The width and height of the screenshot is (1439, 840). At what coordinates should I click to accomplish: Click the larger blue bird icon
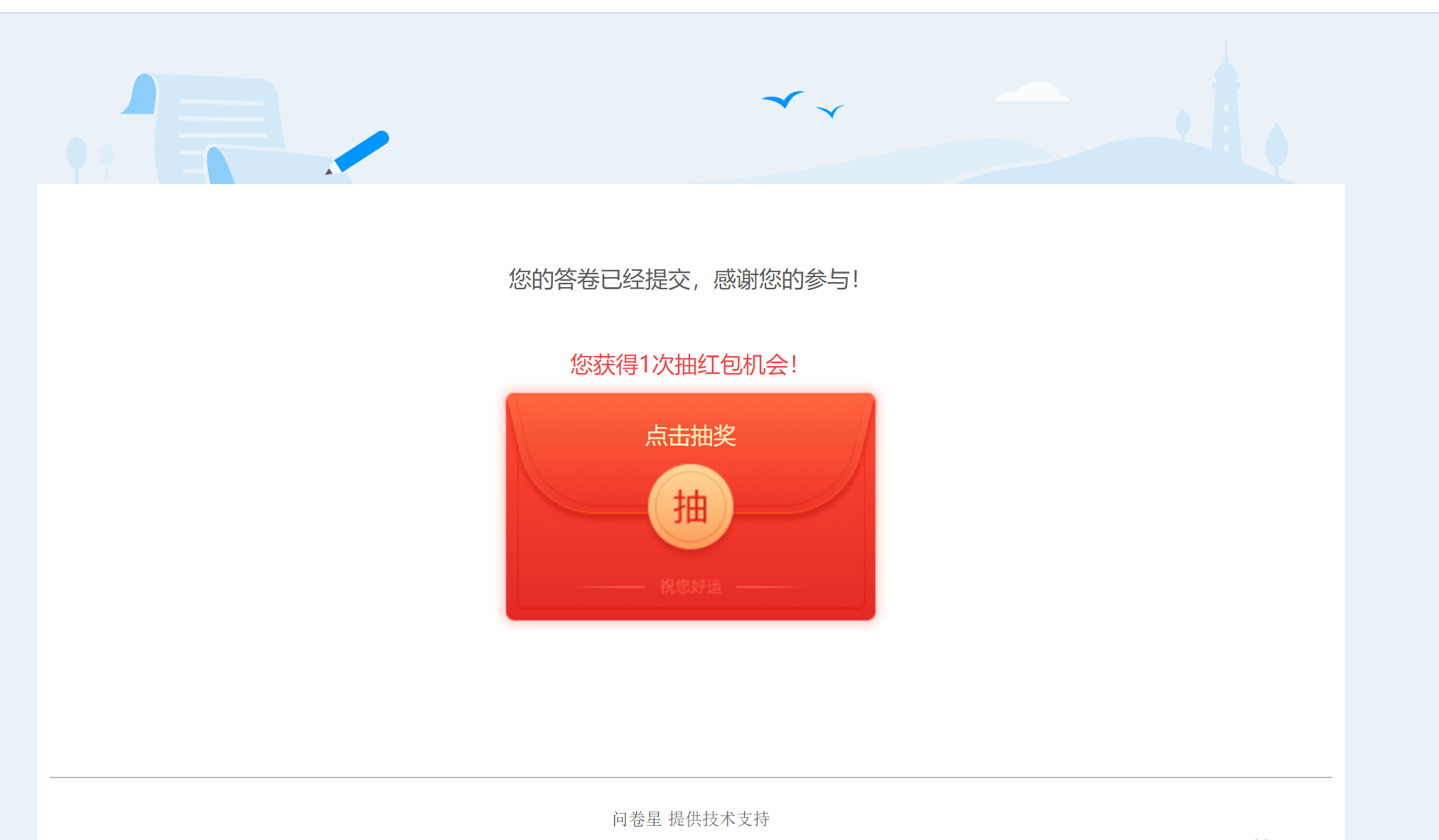[783, 99]
